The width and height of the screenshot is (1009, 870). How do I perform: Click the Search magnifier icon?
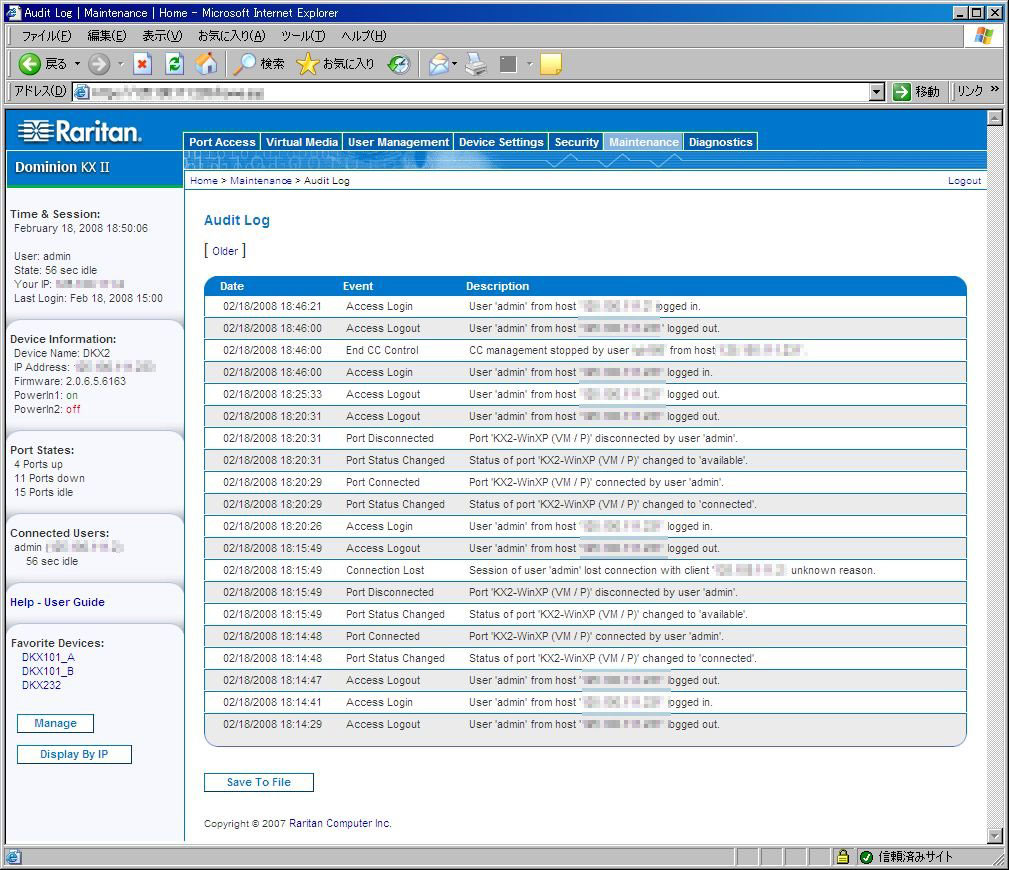click(244, 64)
